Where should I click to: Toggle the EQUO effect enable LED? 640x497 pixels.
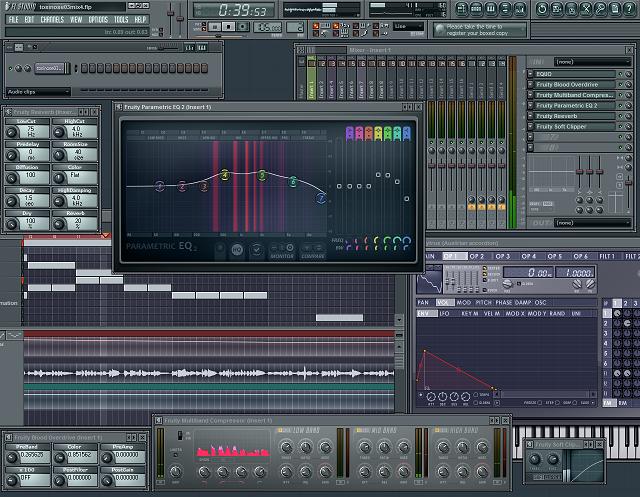point(621,74)
